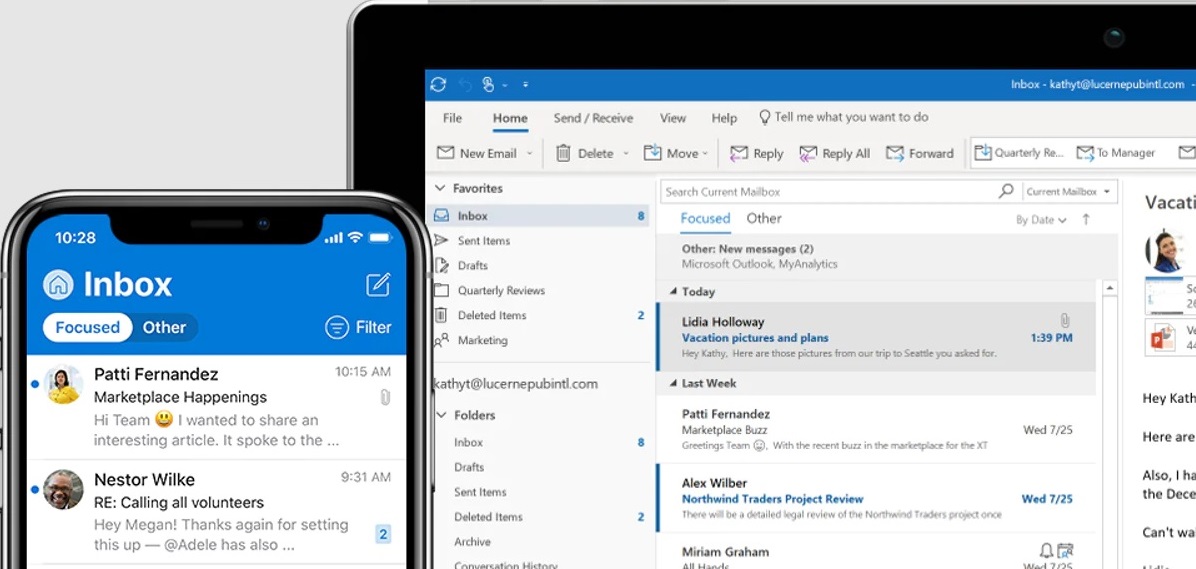Screen dimensions: 1196x569
Task: Click the message list scroll-up arrow
Action: 1110,288
